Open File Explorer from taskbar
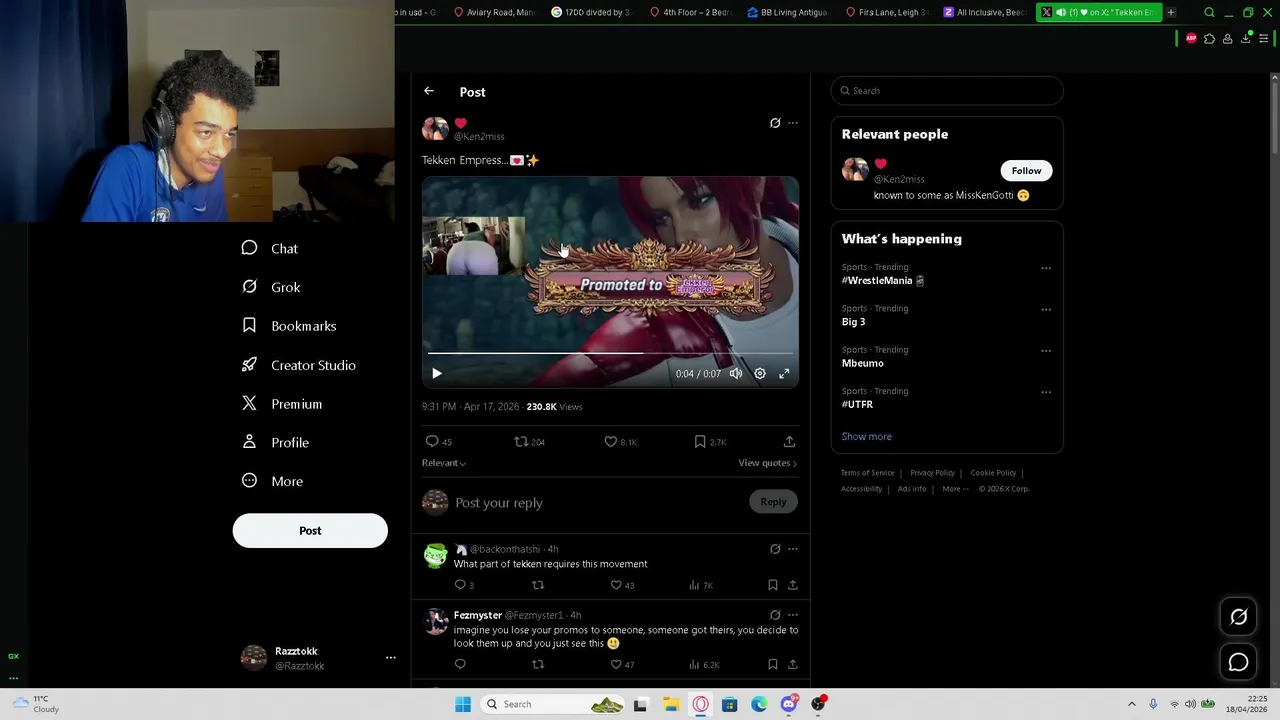This screenshot has height=720, width=1280. click(x=670, y=704)
